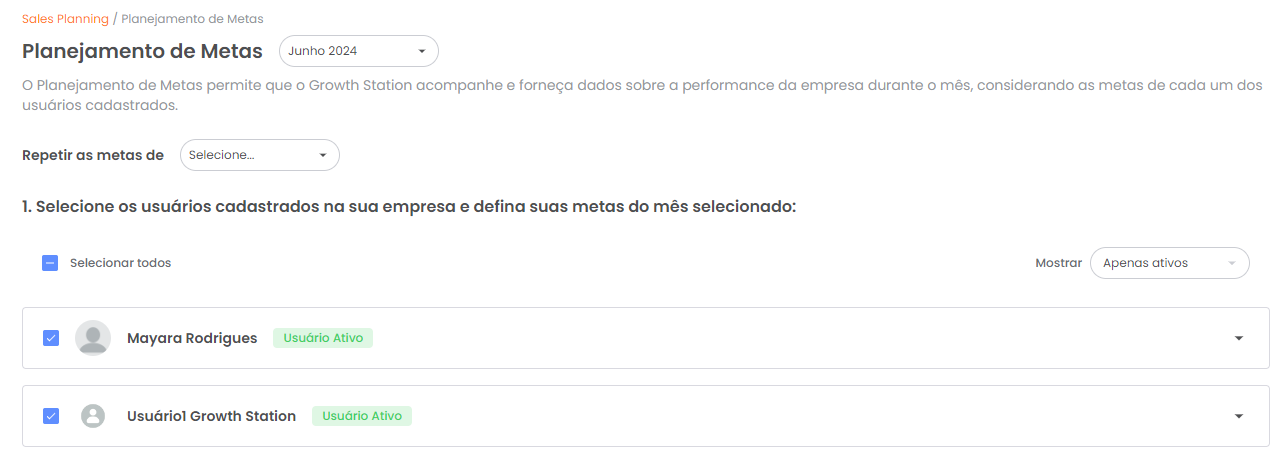The image size is (1280, 457).
Task: Open the Junho 2024 month dropdown
Action: coord(357,51)
